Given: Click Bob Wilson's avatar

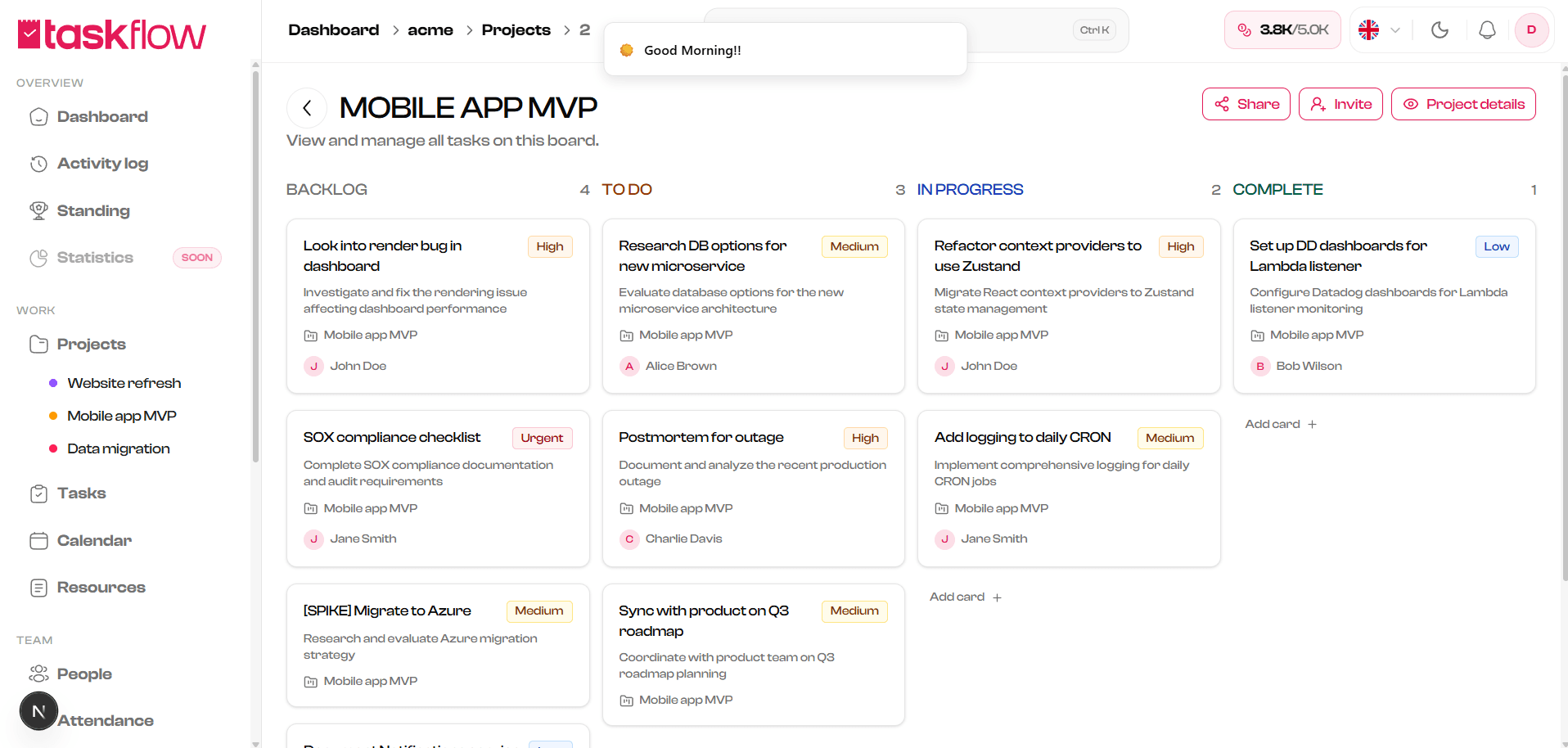Looking at the screenshot, I should click(1260, 366).
